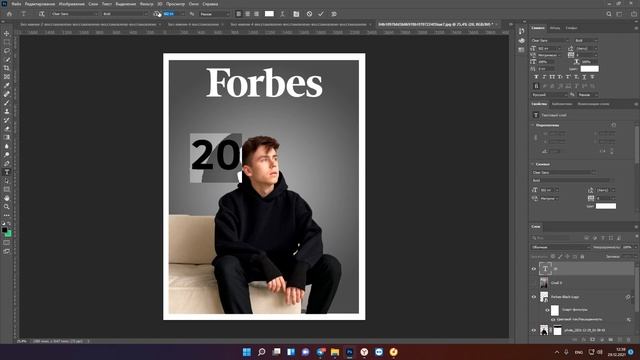Toggle right text alignment in options bar
640x360 pixels.
256,14
